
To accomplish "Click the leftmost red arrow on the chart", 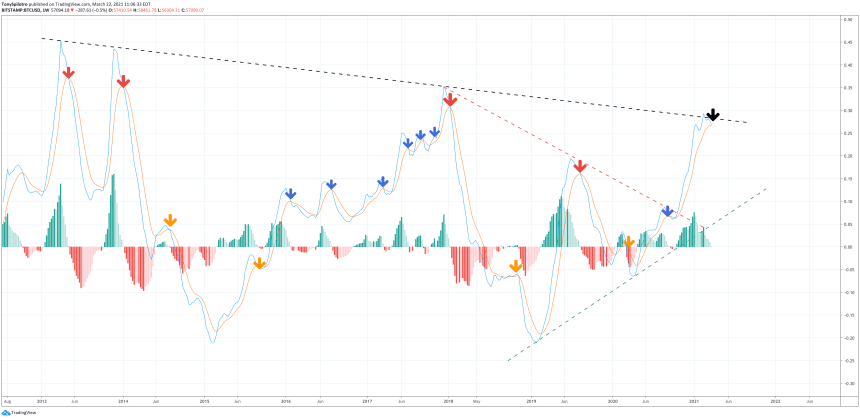I will [x=68, y=73].
